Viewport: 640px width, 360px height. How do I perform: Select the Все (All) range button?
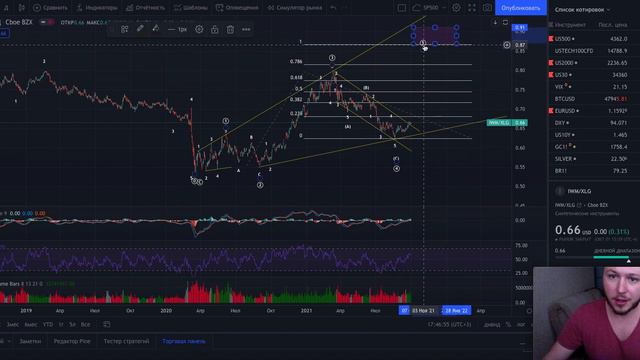(x=85, y=324)
